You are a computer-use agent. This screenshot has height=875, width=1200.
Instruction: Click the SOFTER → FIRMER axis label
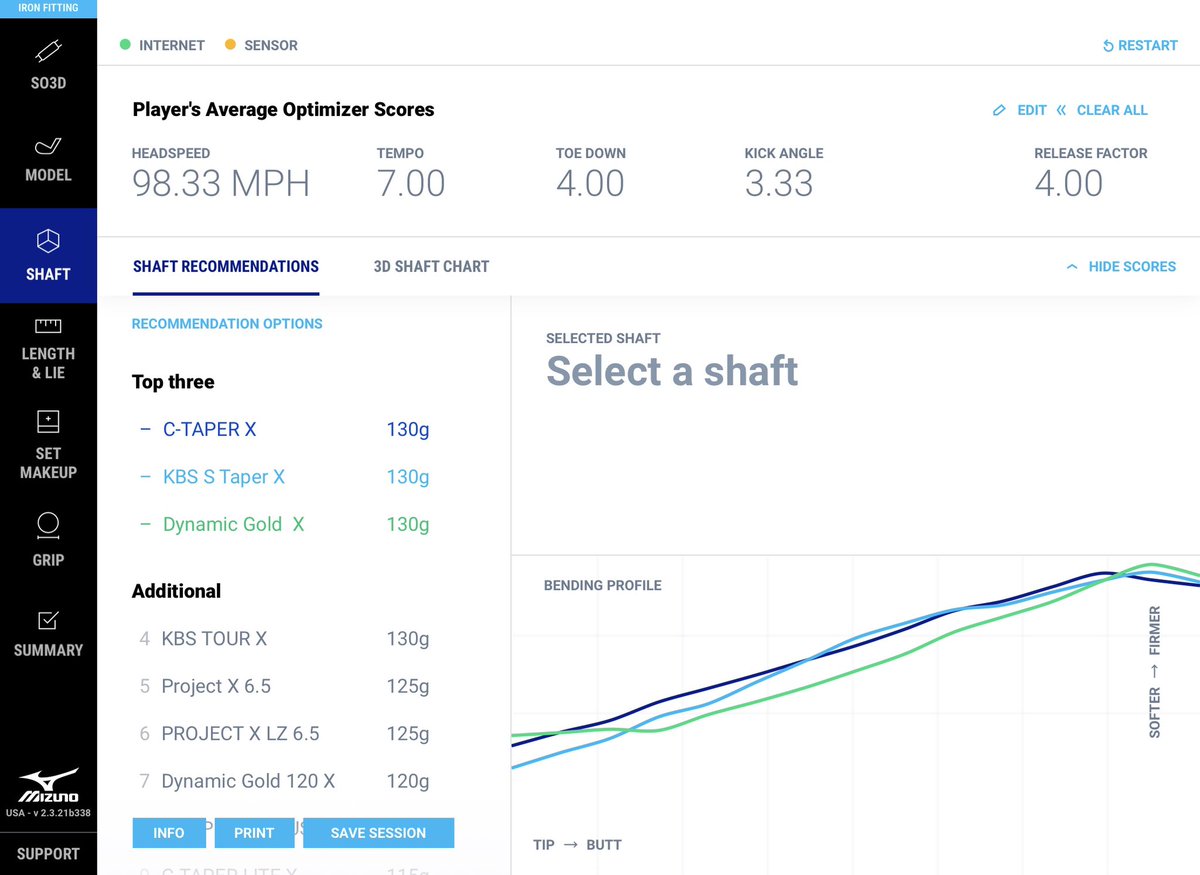(1155, 672)
